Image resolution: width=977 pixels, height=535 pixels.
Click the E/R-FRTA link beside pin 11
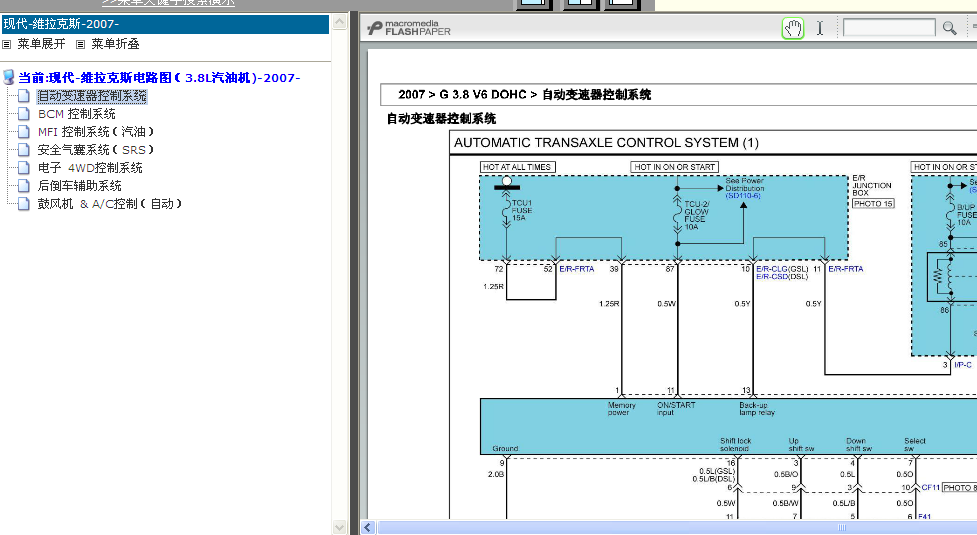(846, 269)
